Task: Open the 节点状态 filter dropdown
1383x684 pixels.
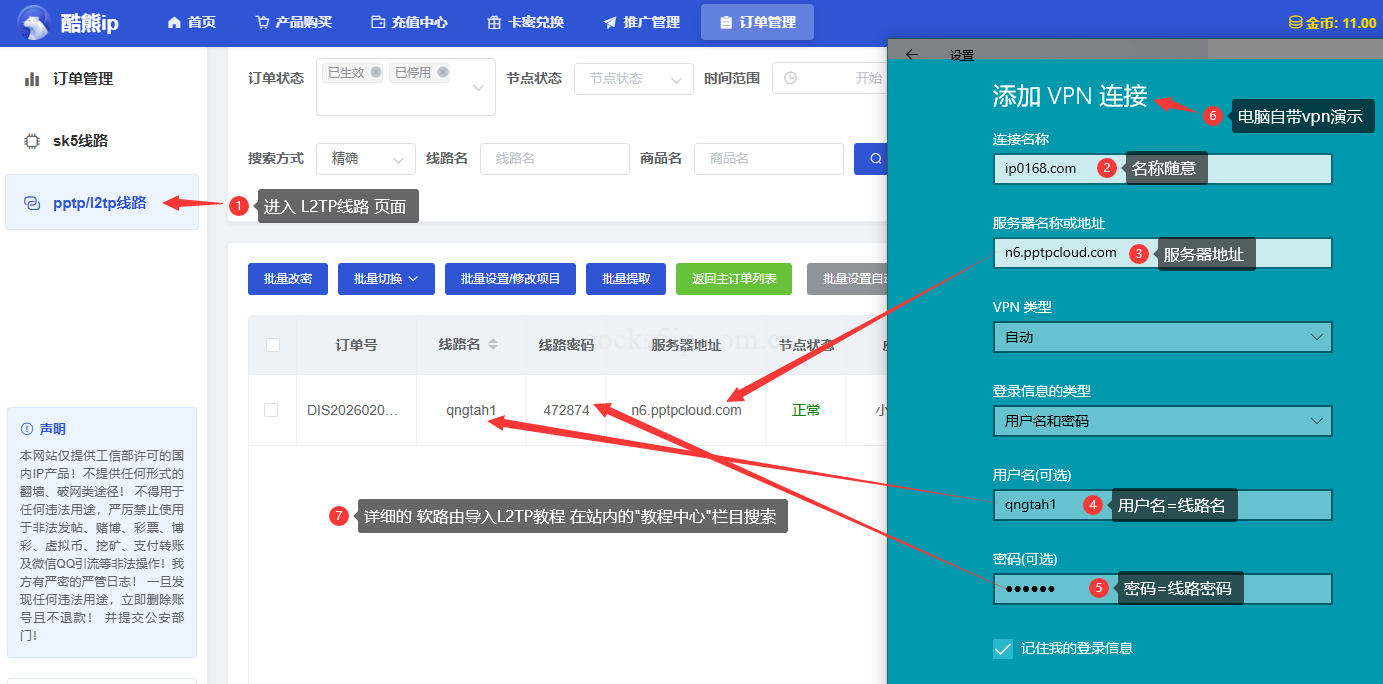Action: click(x=633, y=79)
